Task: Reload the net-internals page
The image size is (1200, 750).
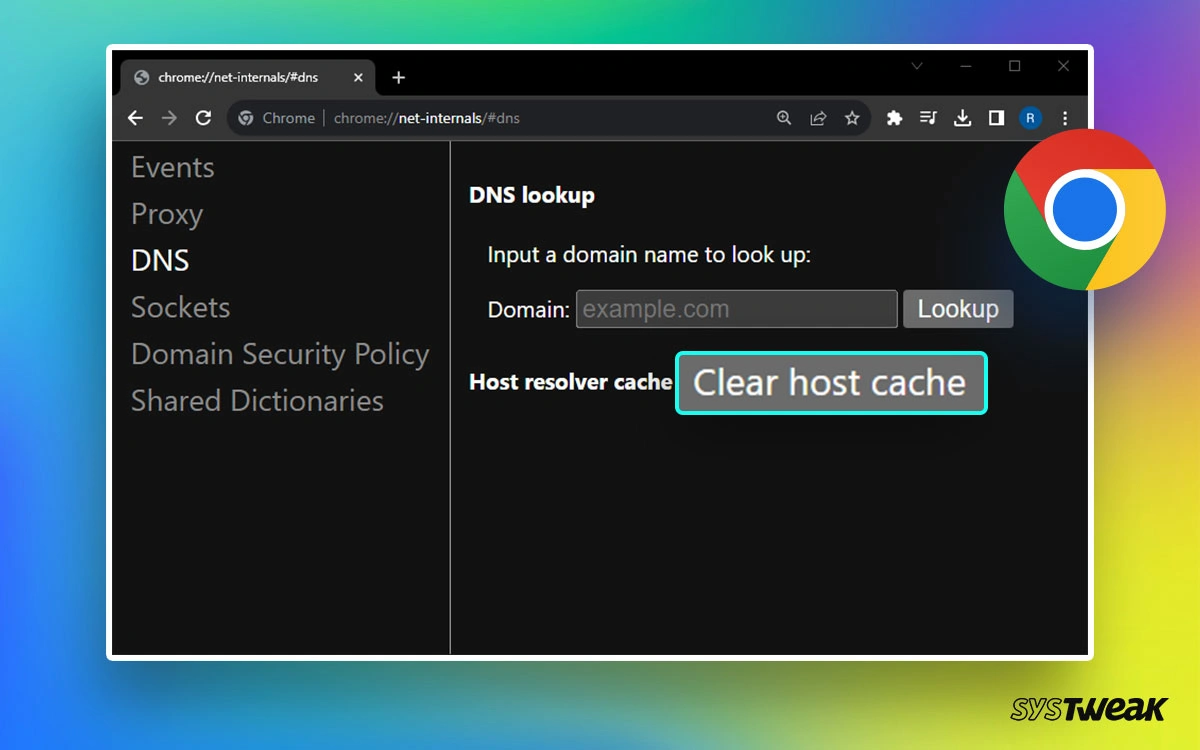Action: coord(203,118)
